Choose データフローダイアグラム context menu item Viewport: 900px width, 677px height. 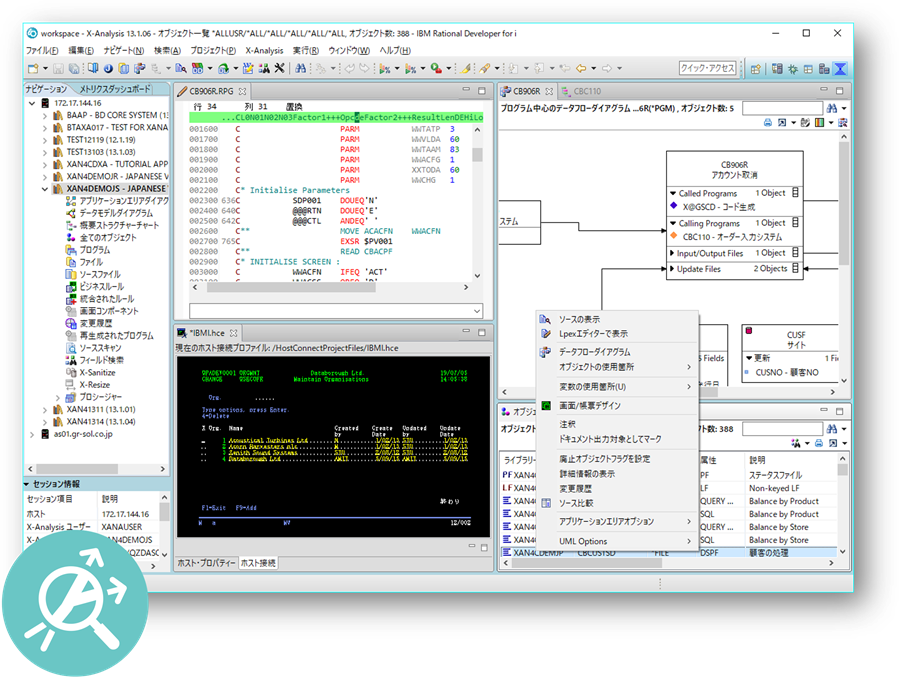(x=617, y=351)
